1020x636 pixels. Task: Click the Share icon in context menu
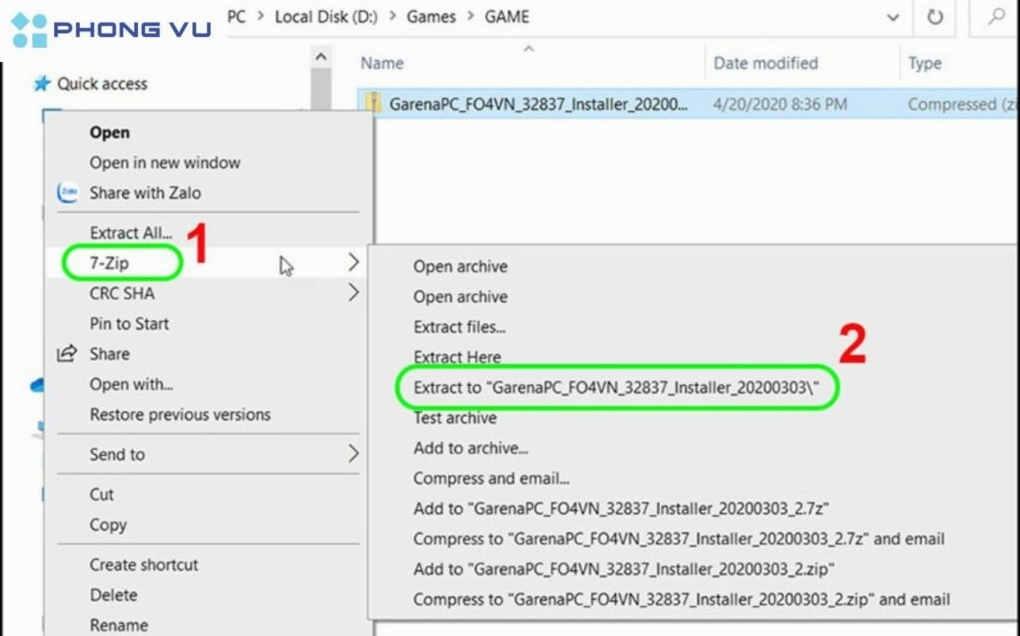pos(67,354)
